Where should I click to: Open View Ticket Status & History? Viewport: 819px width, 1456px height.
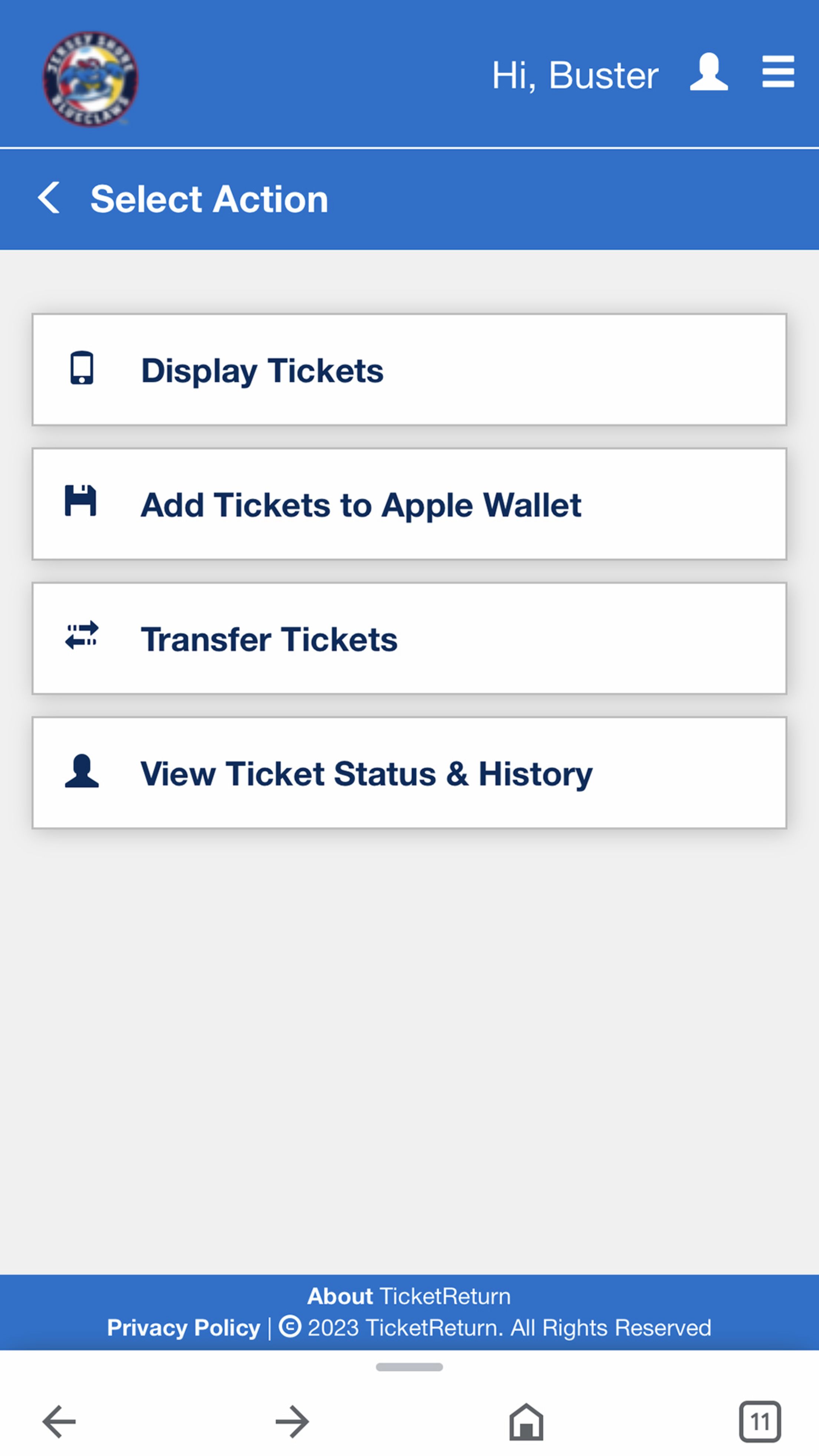coord(366,774)
